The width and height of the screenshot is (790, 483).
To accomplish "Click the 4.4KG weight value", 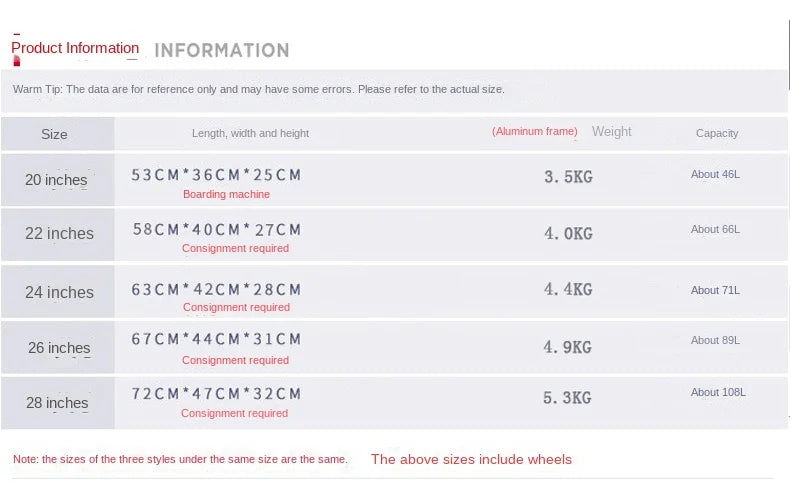I will pos(568,289).
